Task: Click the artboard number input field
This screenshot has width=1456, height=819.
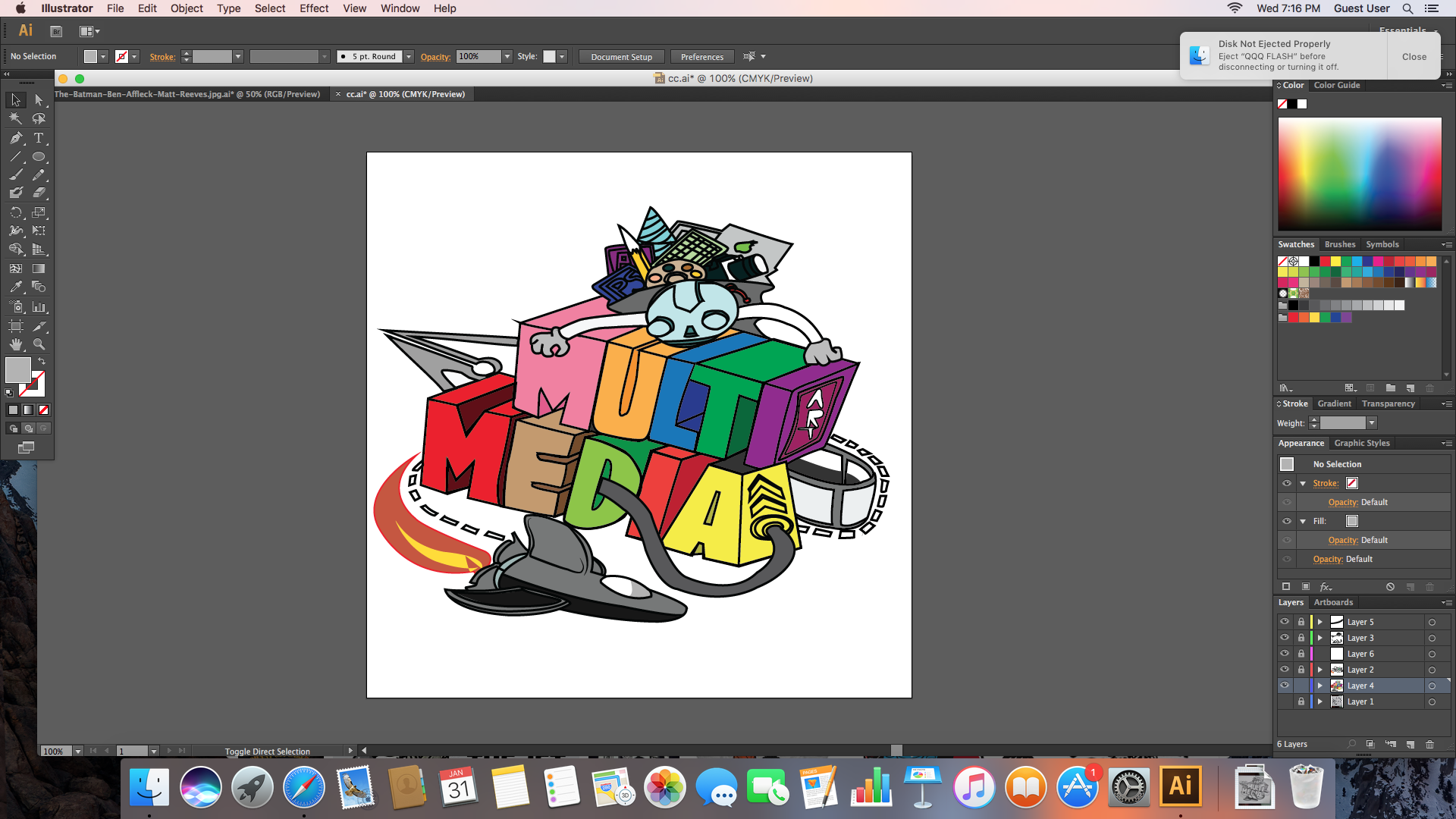Action: click(132, 751)
